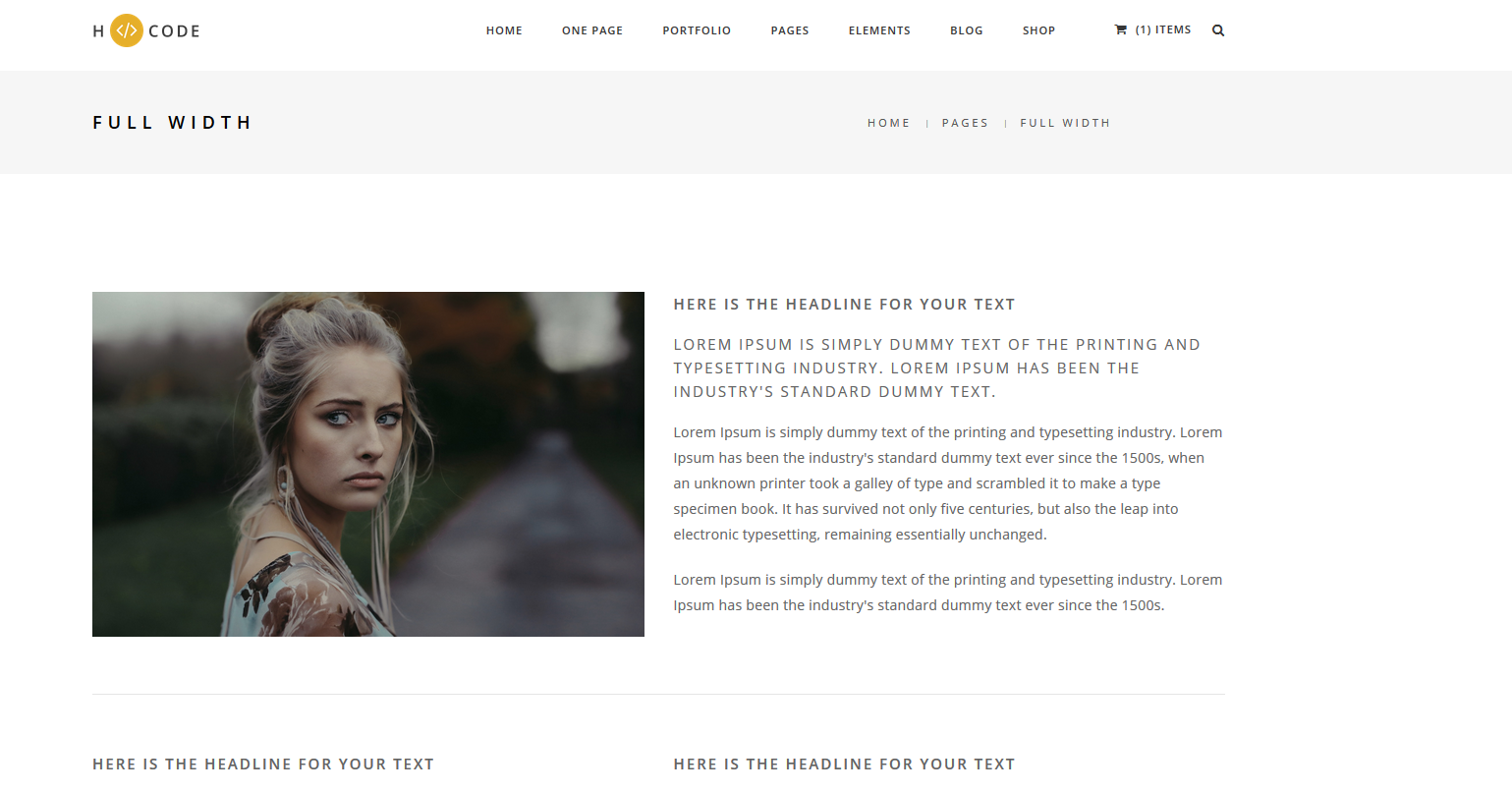Image resolution: width=1512 pixels, height=793 pixels.
Task: Click the Home breadcrumb link
Action: [889, 123]
